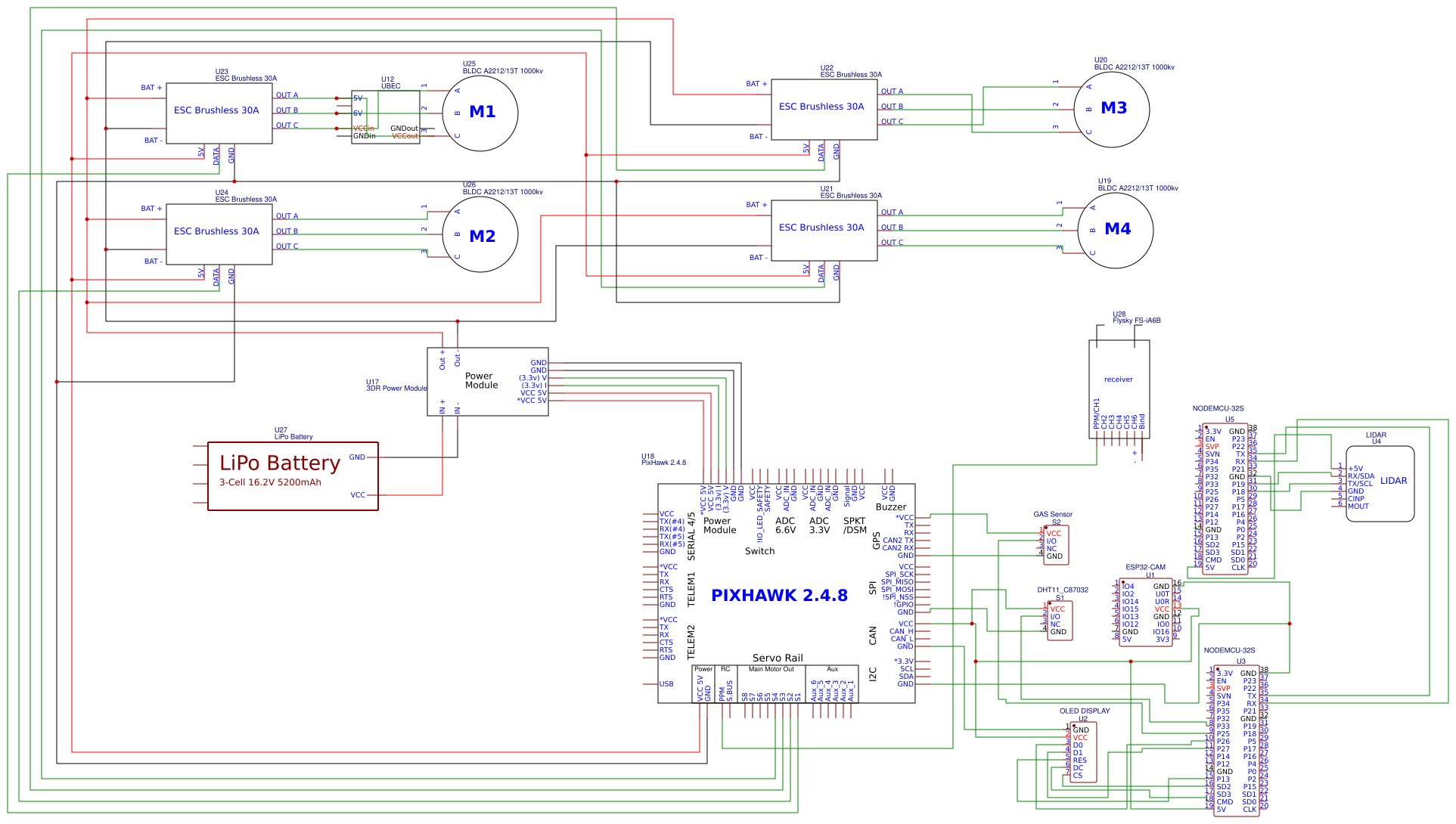The height and width of the screenshot is (824, 1456).
Task: Click the USB pin label on Pixhawk
Action: pos(666,684)
